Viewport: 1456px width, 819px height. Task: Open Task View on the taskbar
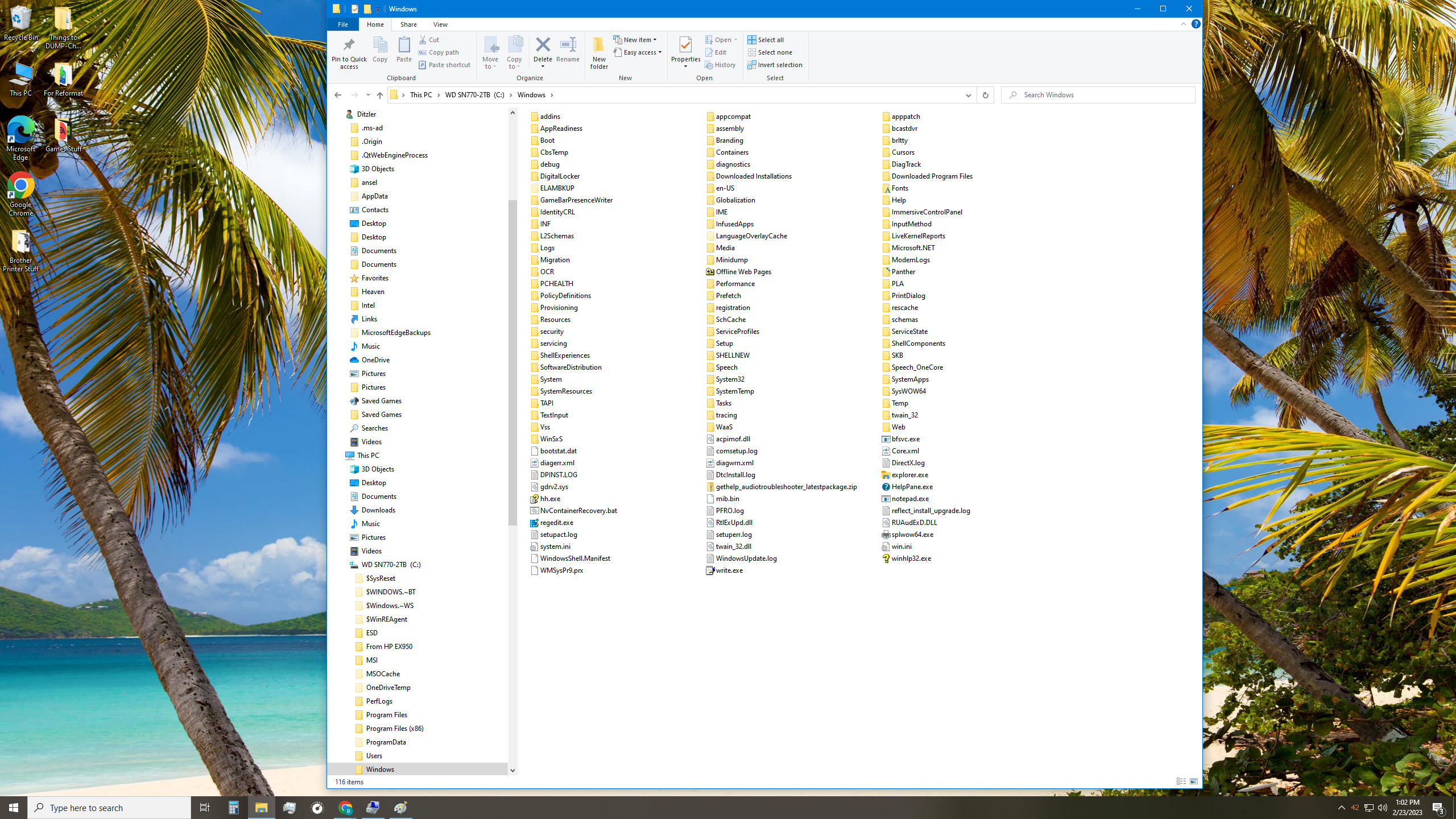(205, 808)
